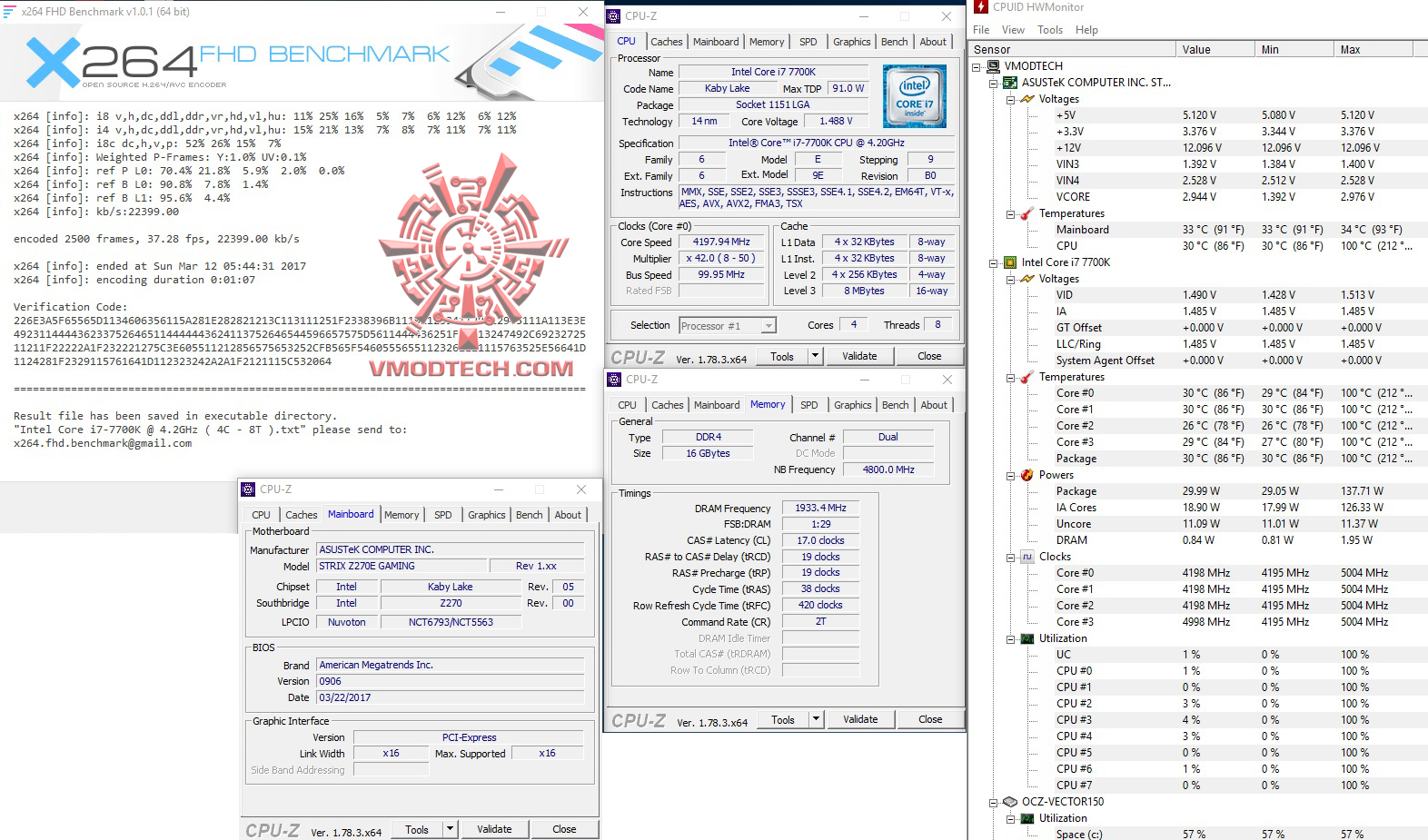The width and height of the screenshot is (1428, 840).
Task: Open Graphics tab in CPU-Z Memory window
Action: pyautogui.click(x=853, y=405)
